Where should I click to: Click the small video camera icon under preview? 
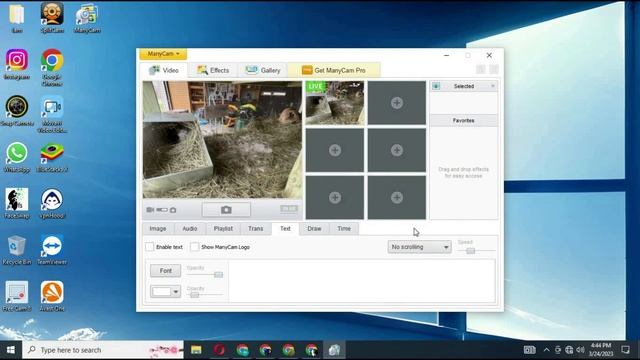[150, 210]
